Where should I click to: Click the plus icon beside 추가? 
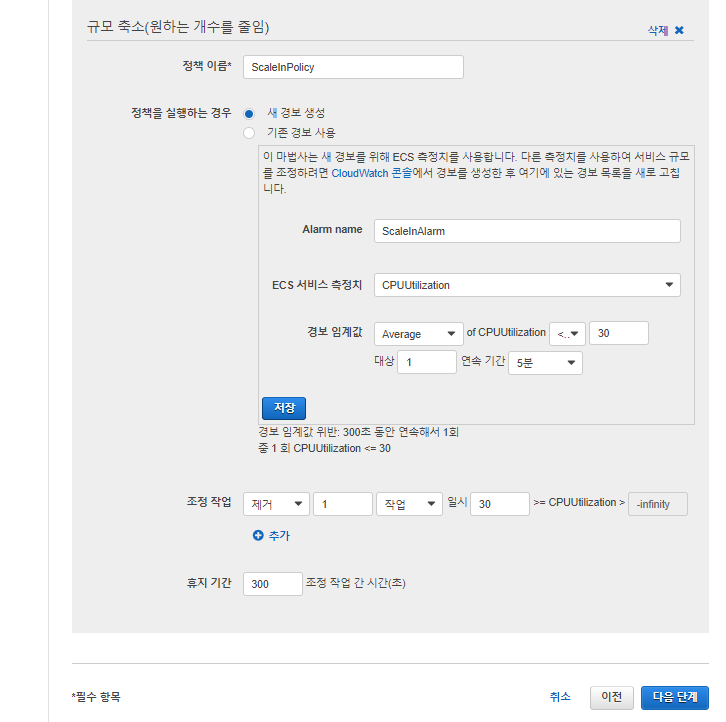click(258, 535)
